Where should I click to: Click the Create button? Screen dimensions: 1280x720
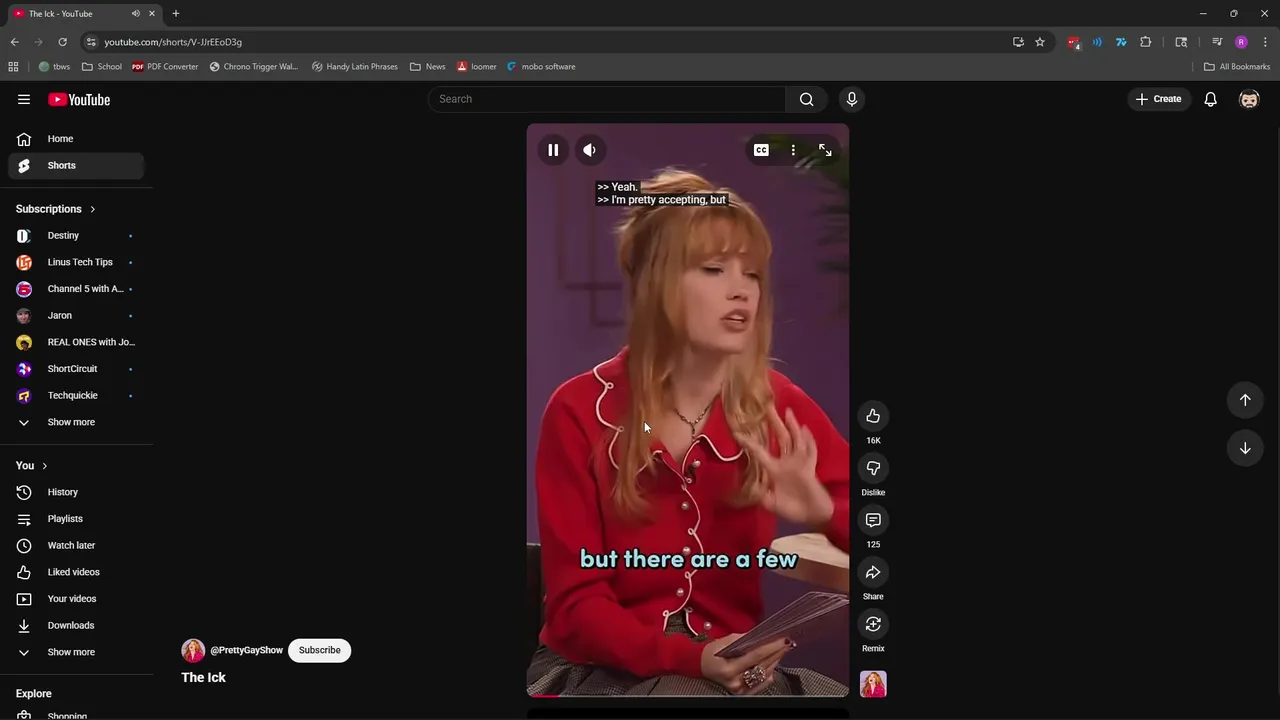pyautogui.click(x=1159, y=99)
